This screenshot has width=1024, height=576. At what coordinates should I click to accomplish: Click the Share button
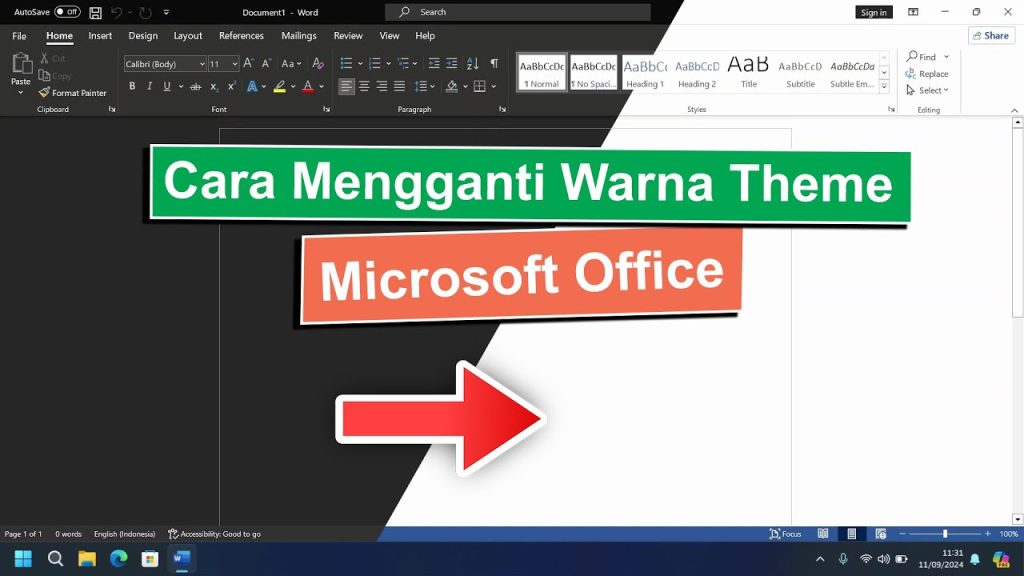pyautogui.click(x=991, y=36)
